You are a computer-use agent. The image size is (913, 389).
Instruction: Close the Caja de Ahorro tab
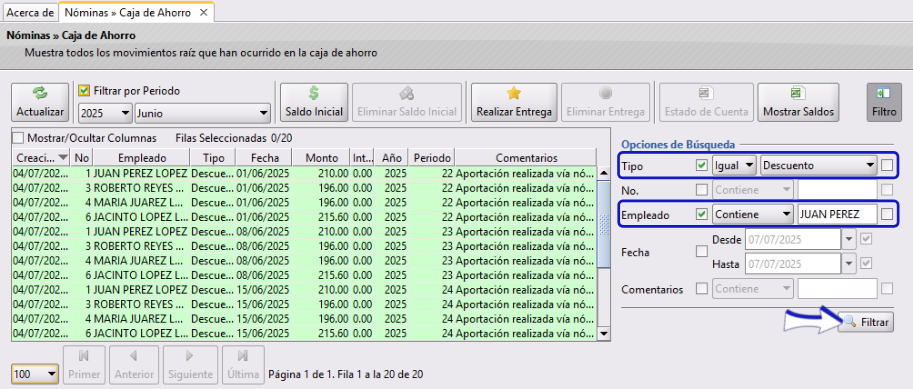[203, 12]
